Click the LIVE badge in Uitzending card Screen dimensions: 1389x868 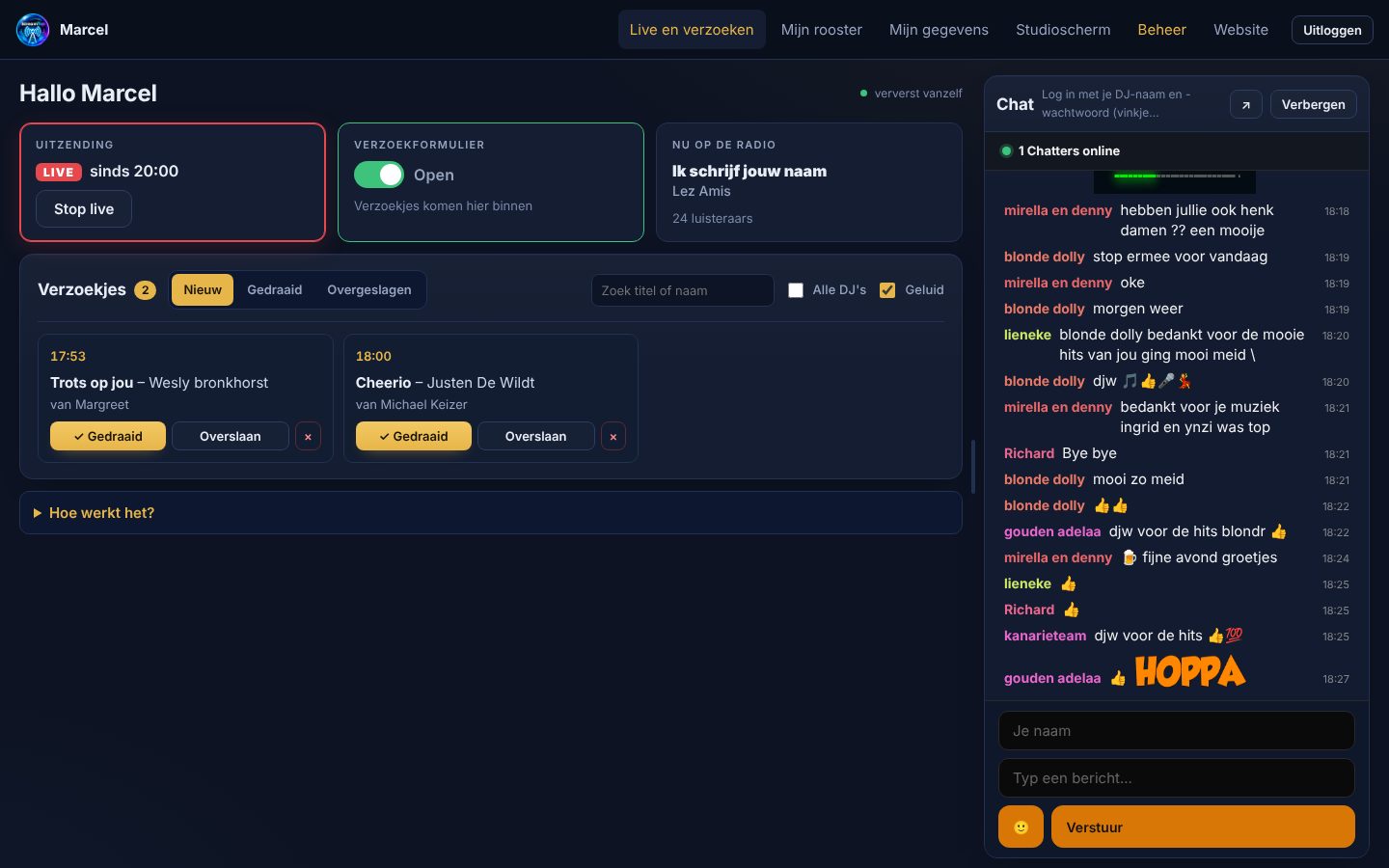click(x=59, y=172)
